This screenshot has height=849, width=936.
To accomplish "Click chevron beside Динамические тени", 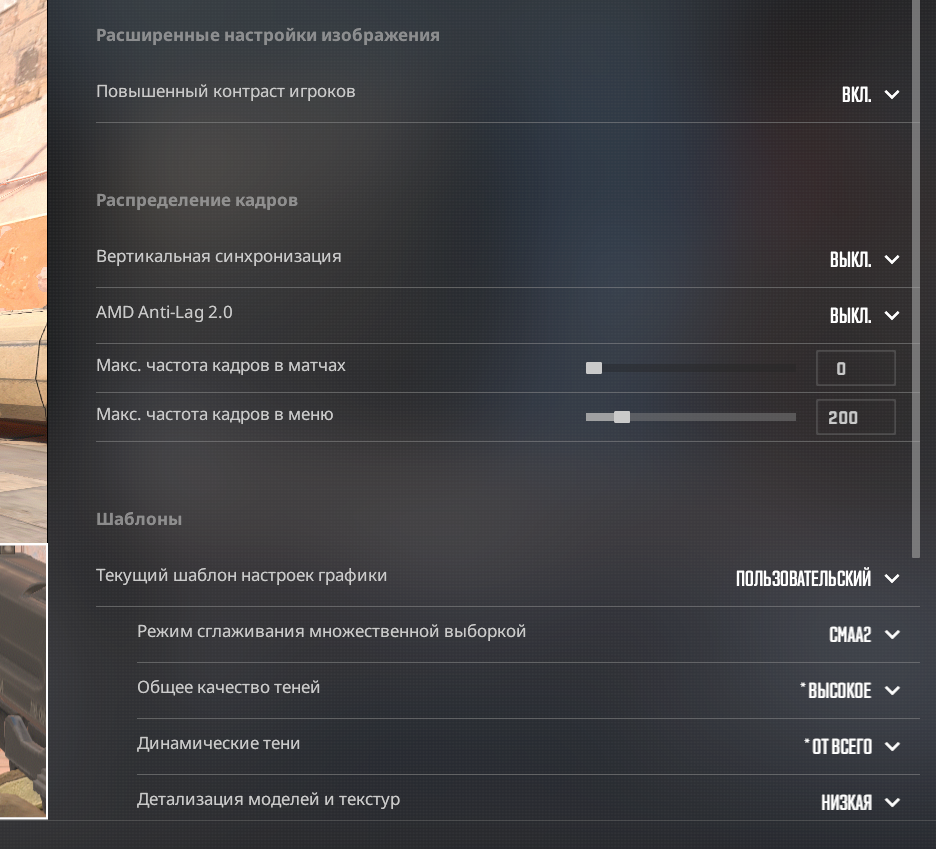I will [x=892, y=746].
